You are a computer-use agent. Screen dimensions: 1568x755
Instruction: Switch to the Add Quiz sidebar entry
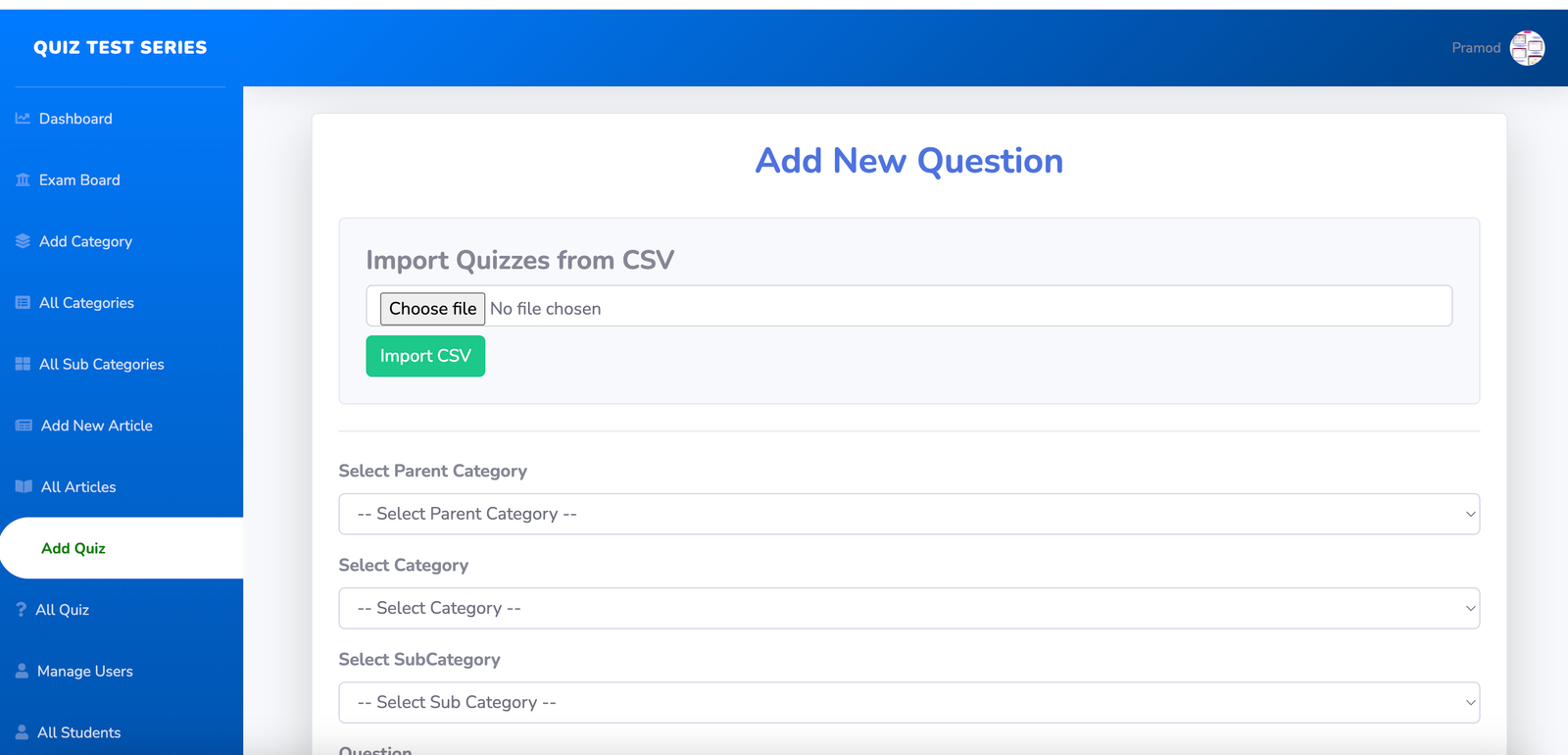click(x=73, y=547)
